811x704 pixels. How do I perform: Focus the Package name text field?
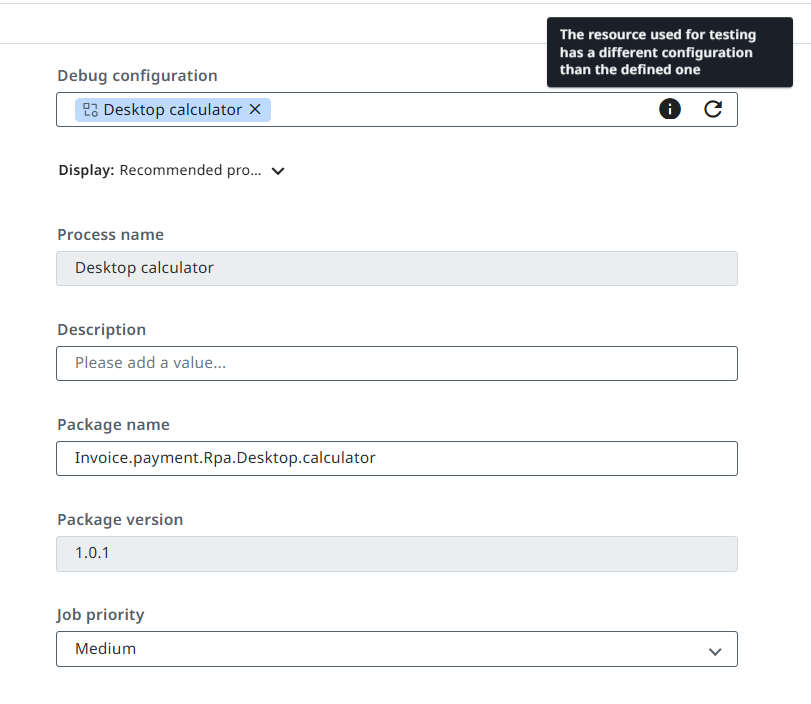coord(396,458)
